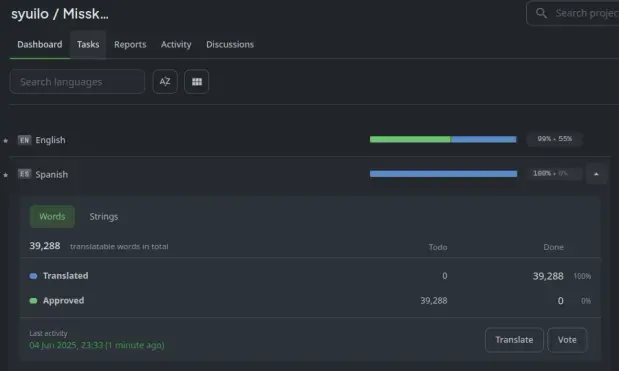The width and height of the screenshot is (619, 371).
Task: Open the Tasks tab
Action: pos(88,45)
